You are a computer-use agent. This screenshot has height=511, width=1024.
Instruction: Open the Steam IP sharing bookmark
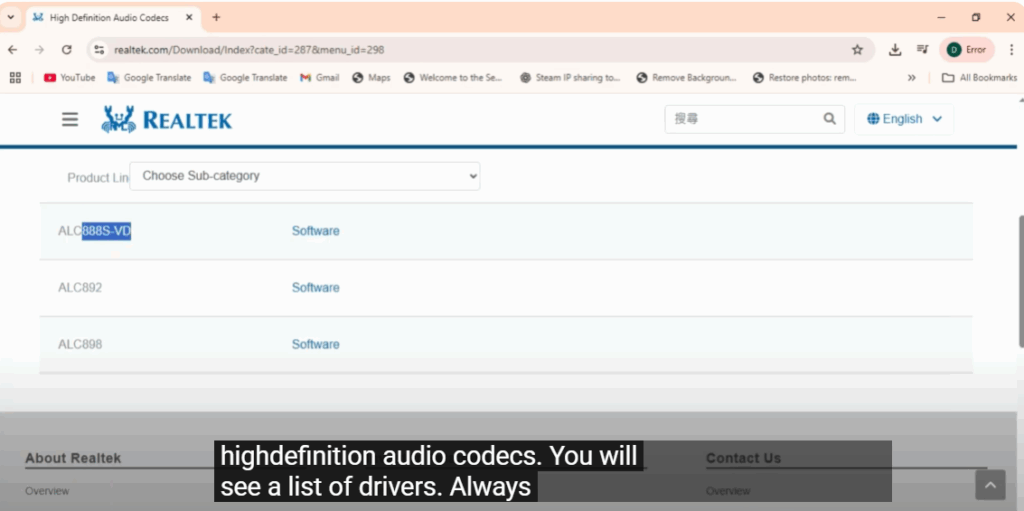pyautogui.click(x=570, y=78)
